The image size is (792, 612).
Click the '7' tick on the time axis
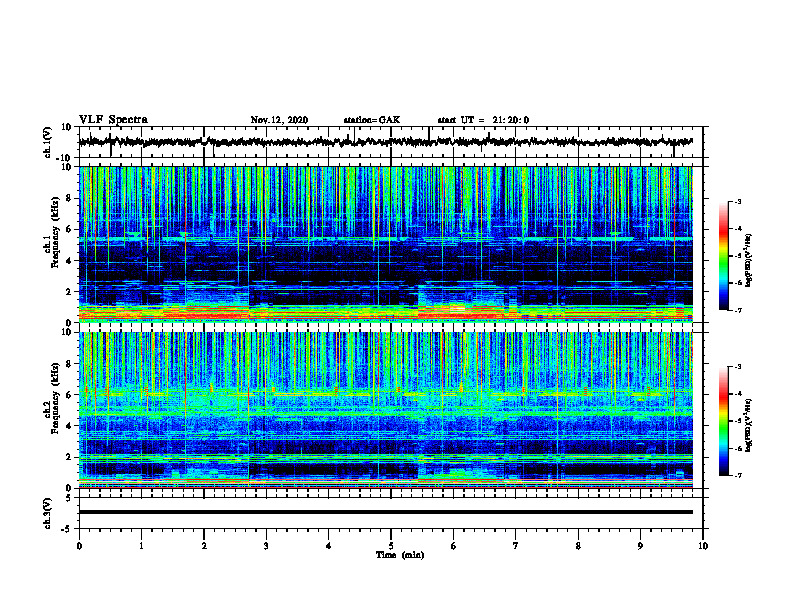[x=516, y=546]
